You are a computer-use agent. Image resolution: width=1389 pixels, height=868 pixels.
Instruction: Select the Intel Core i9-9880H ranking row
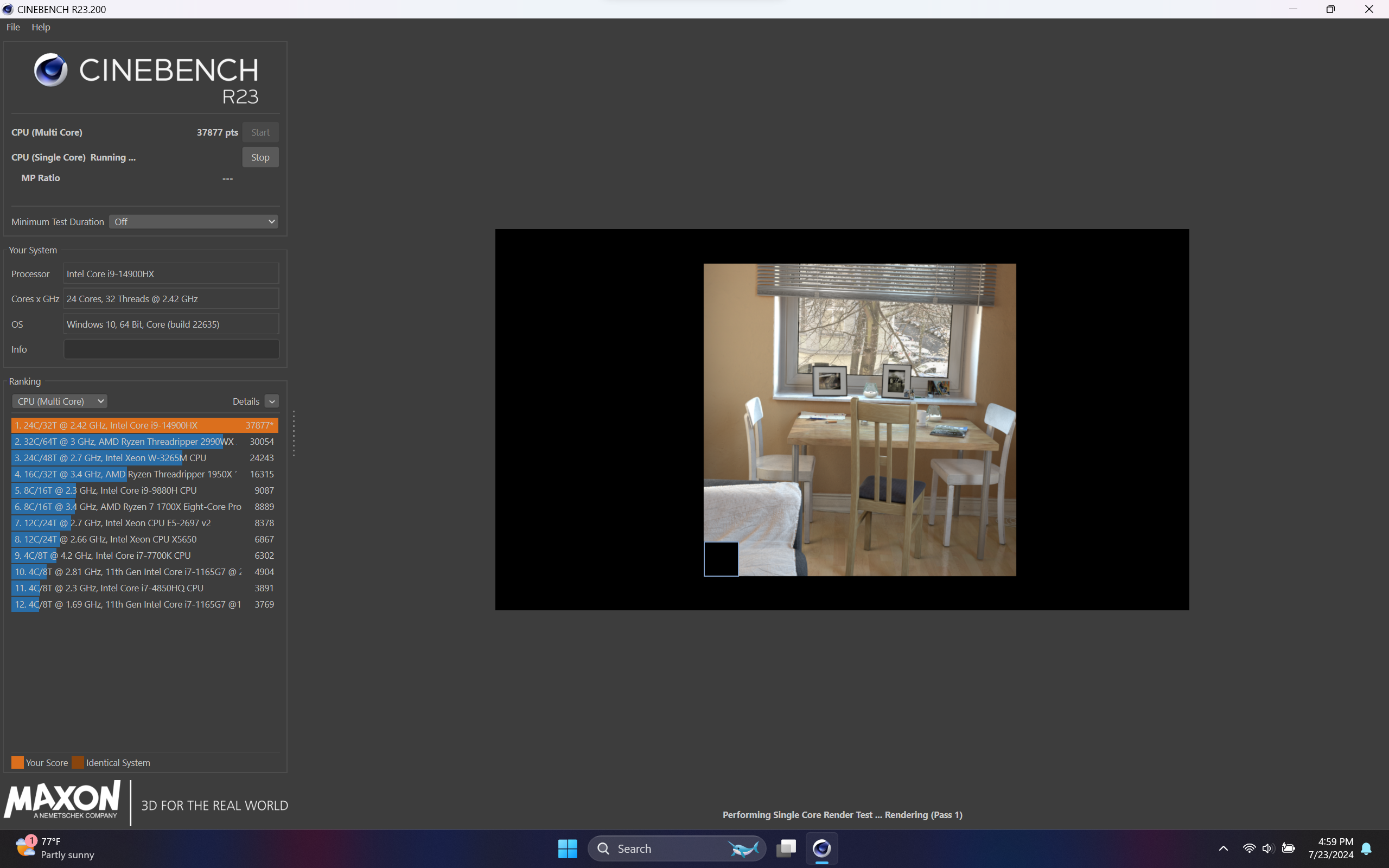pos(145,490)
